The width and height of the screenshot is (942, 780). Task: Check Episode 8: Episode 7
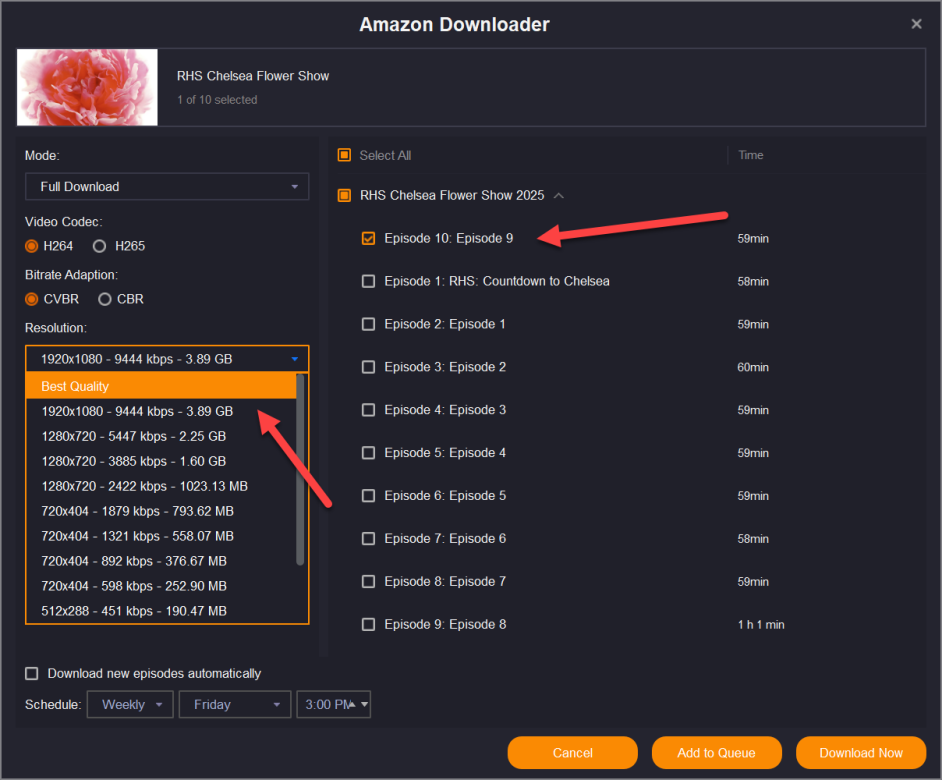pyautogui.click(x=368, y=582)
